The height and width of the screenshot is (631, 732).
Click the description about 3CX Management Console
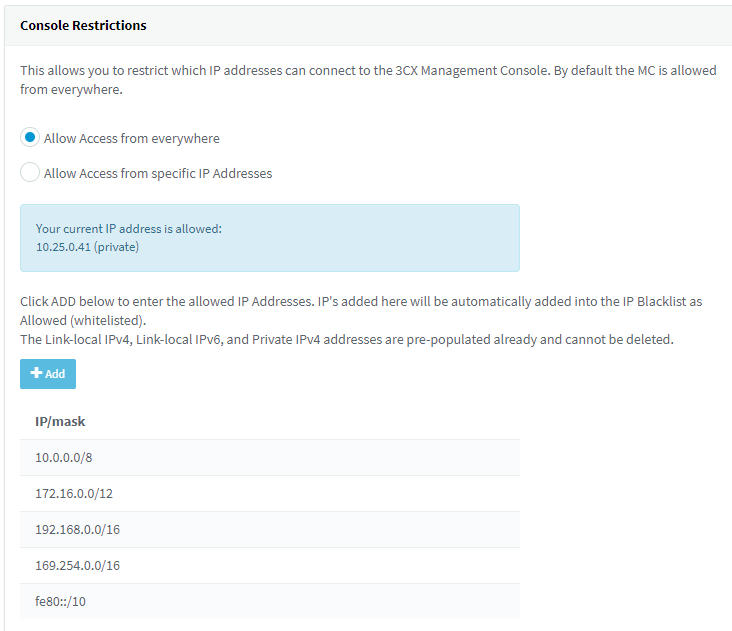coord(368,80)
